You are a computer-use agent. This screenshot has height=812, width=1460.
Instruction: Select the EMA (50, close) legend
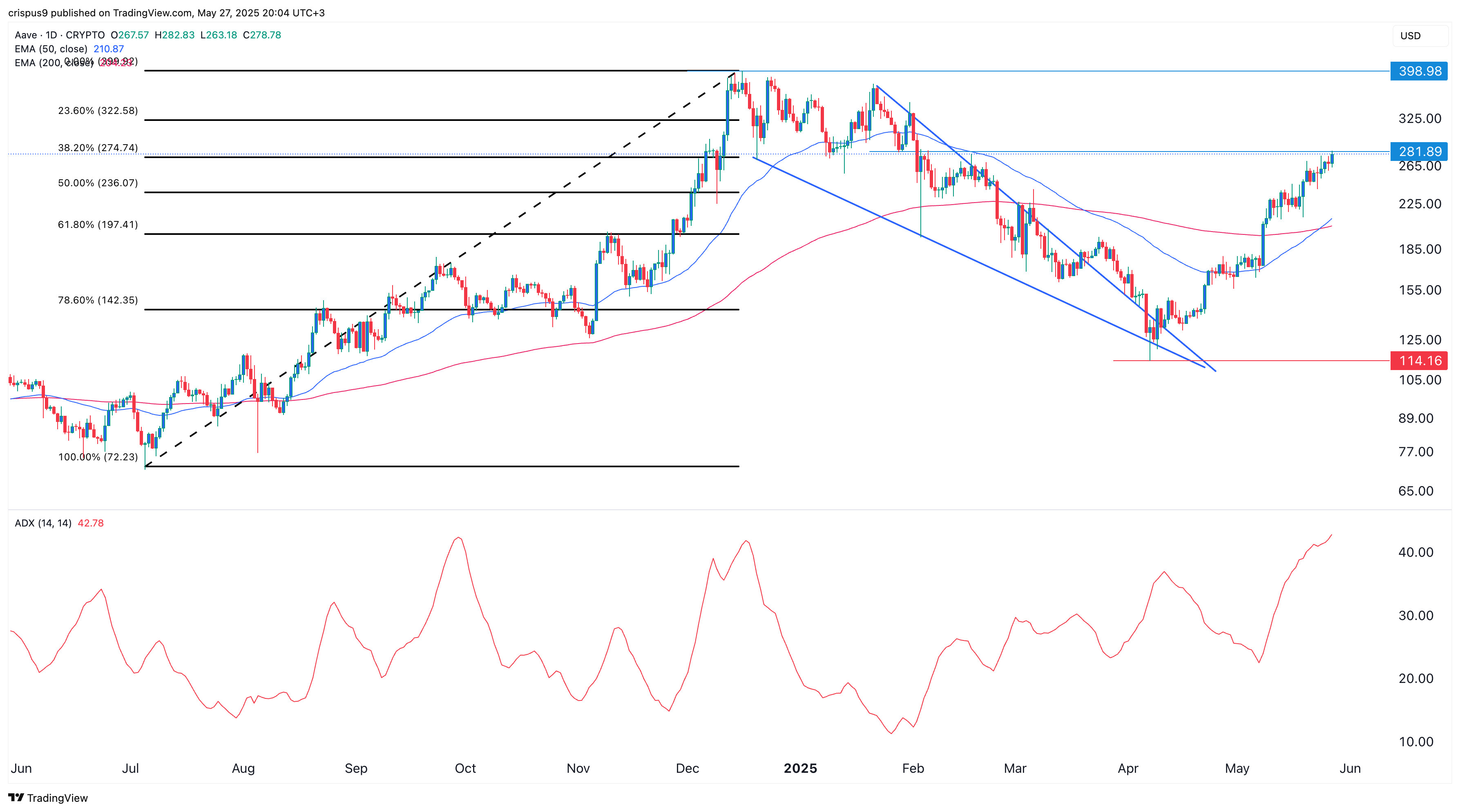pos(51,49)
